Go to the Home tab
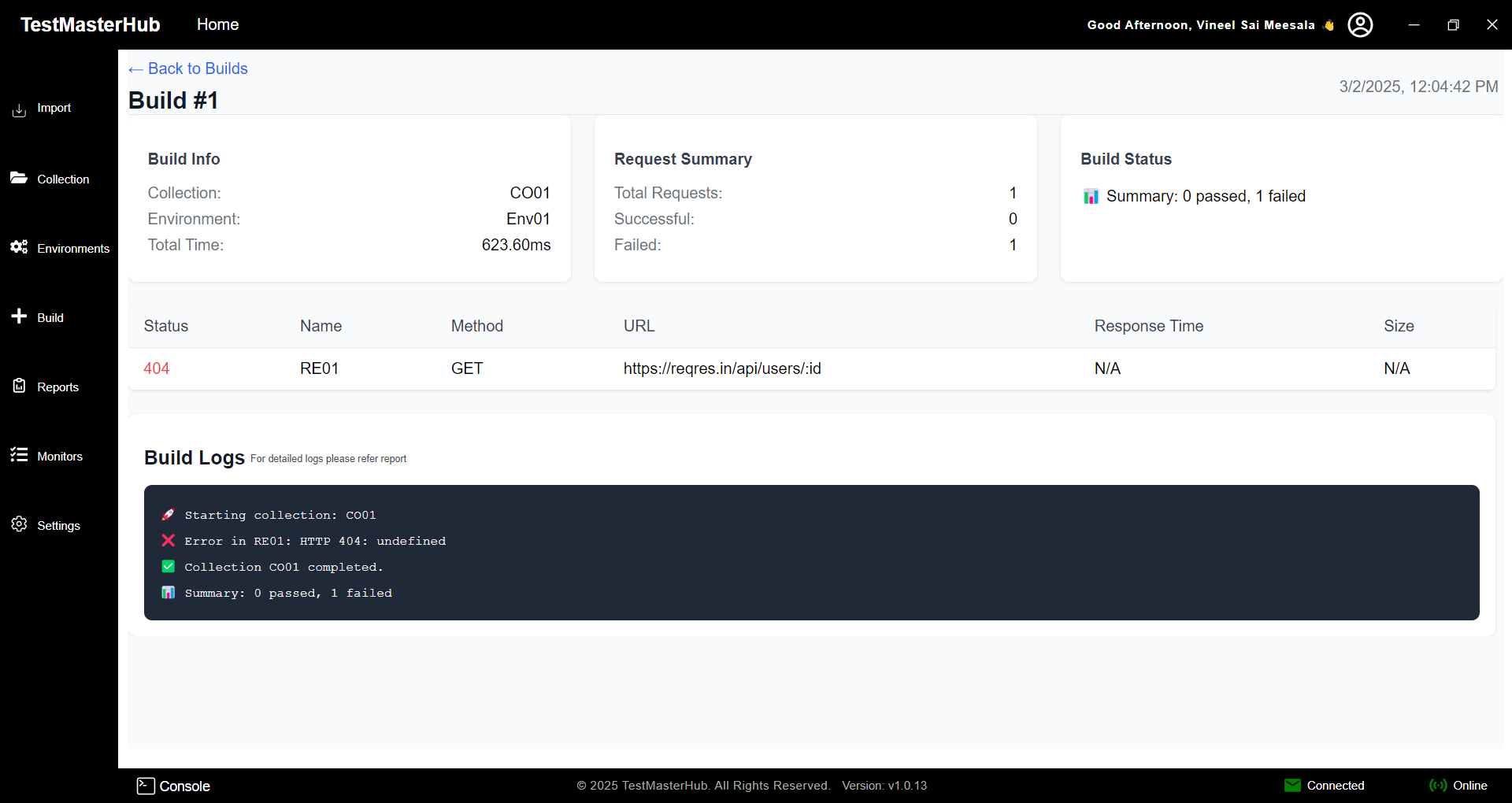Viewport: 1512px width, 803px height. 217,24
